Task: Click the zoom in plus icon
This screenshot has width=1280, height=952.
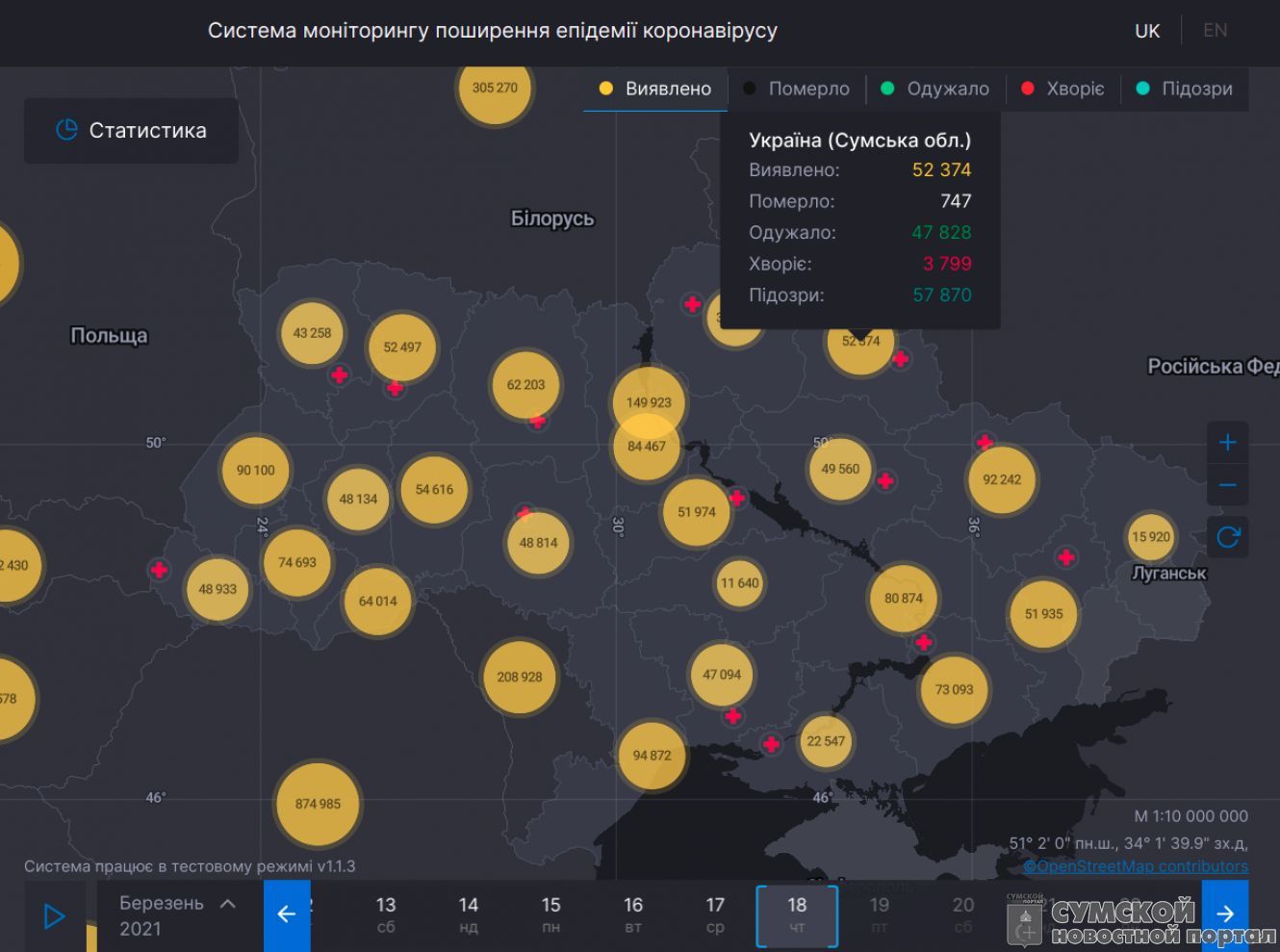Action: click(x=1227, y=443)
